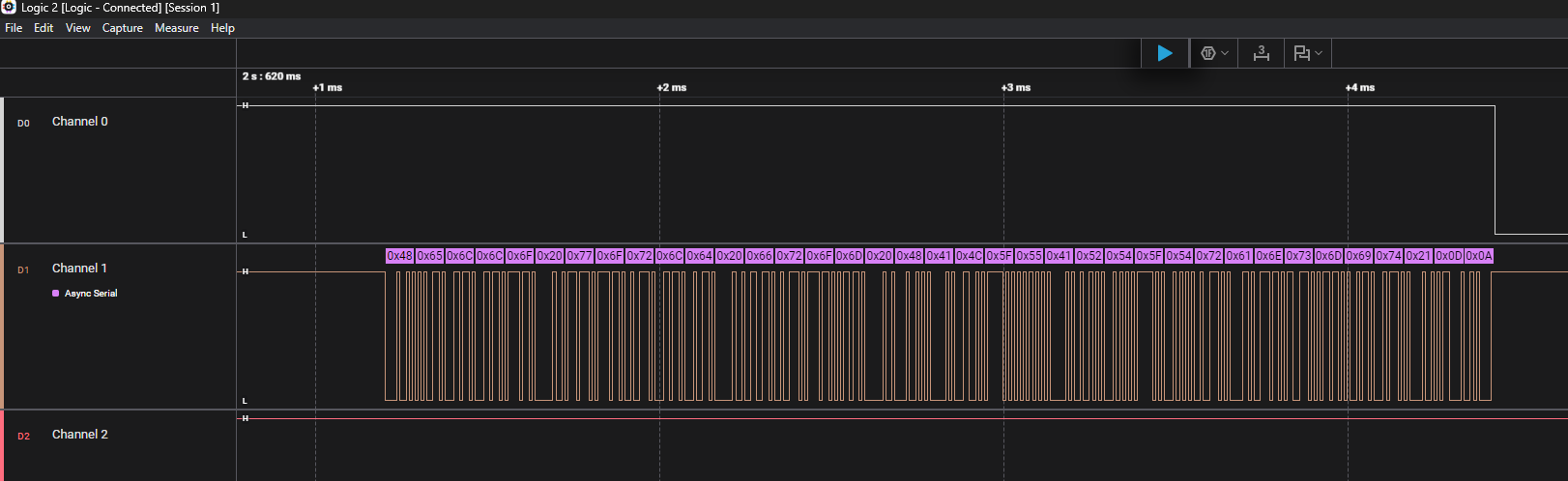Click the annotations flag icon

click(1301, 53)
